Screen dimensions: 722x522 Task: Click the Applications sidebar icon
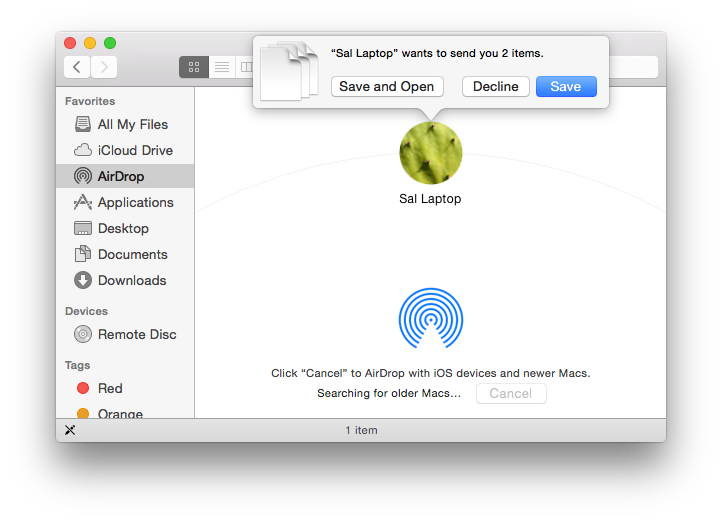click(83, 202)
